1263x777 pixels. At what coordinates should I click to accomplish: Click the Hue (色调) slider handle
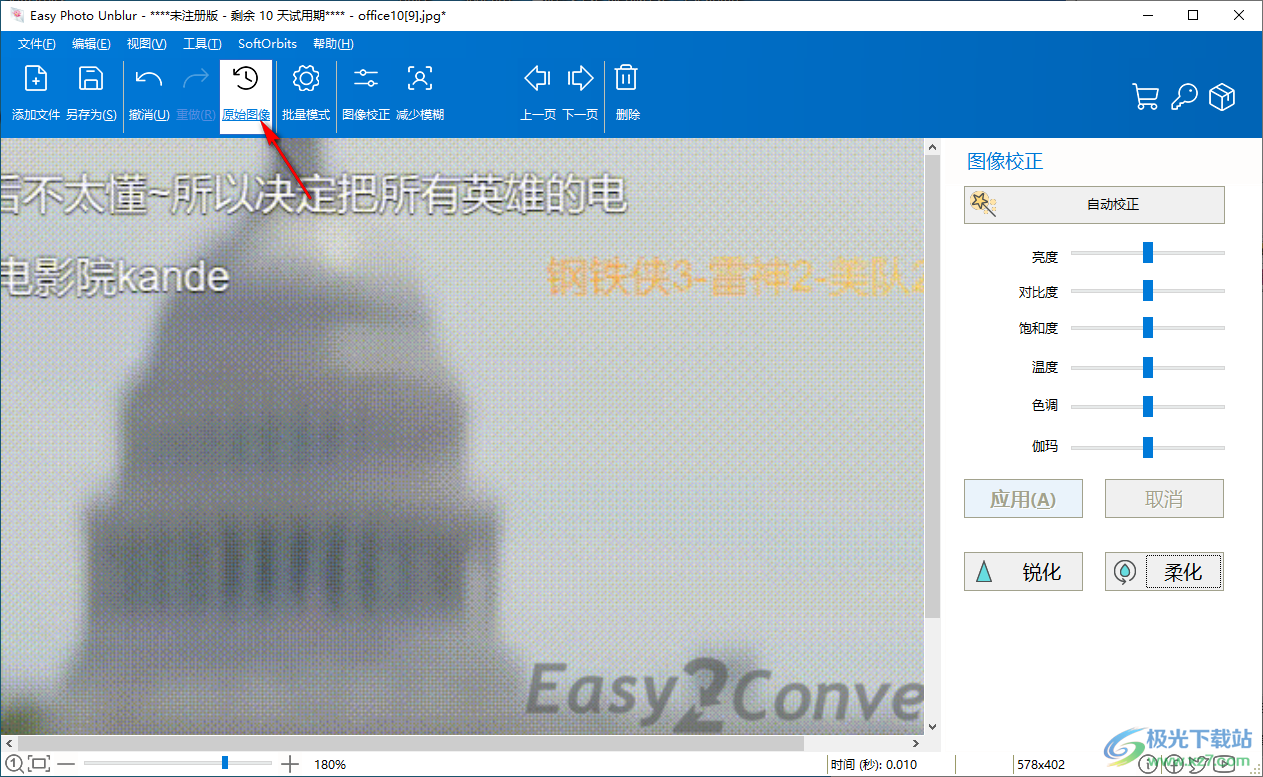(1148, 406)
